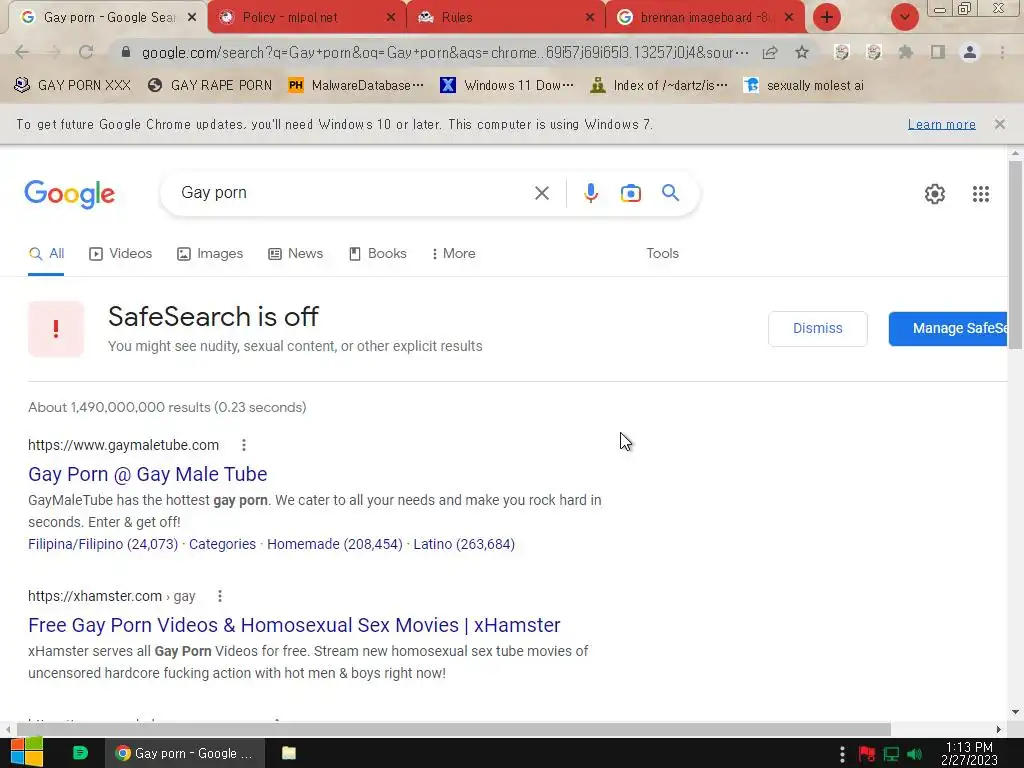Select the Chrome window on the taskbar
Image resolution: width=1024 pixels, height=768 pixels.
click(x=185, y=753)
